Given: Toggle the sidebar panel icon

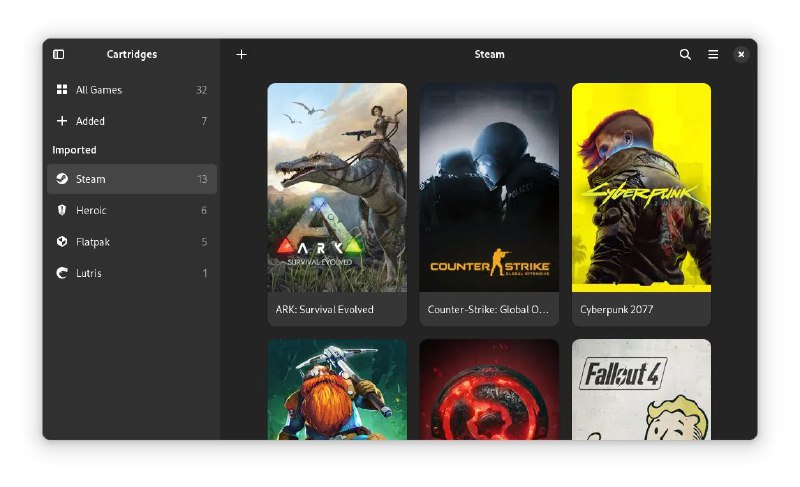Looking at the screenshot, I should point(59,54).
